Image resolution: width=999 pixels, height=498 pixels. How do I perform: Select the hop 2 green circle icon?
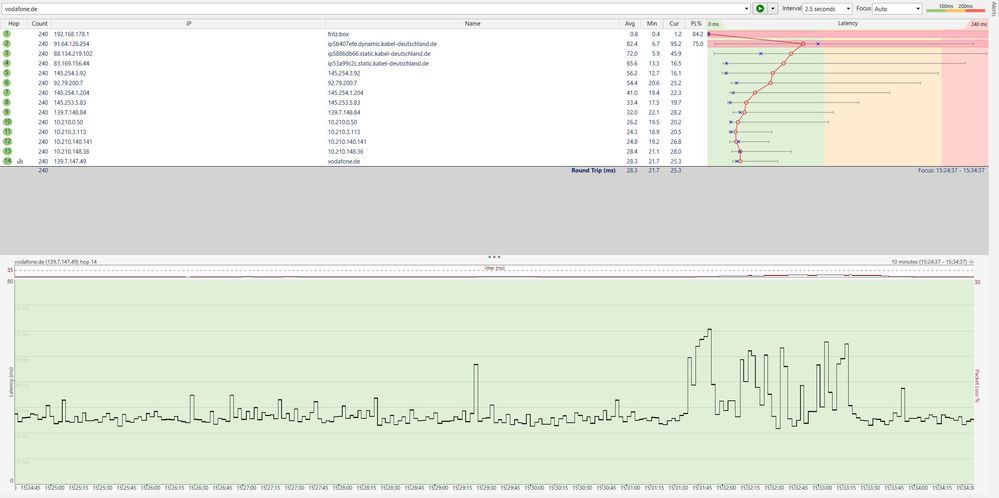tap(7, 44)
